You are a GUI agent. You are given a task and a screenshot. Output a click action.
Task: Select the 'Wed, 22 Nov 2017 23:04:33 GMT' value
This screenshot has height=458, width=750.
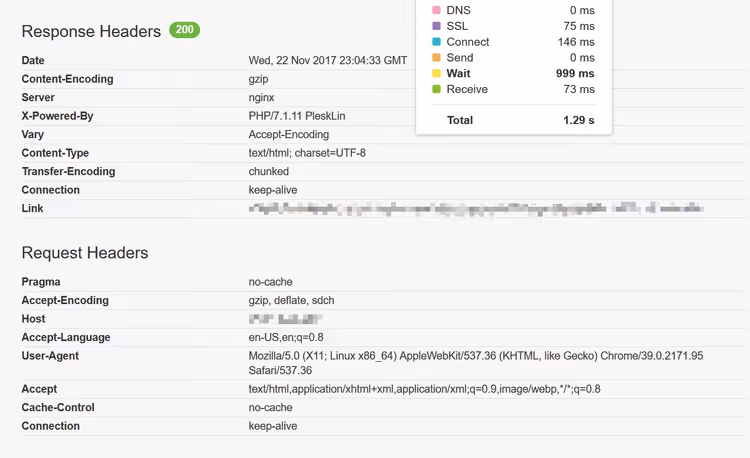coord(328,60)
